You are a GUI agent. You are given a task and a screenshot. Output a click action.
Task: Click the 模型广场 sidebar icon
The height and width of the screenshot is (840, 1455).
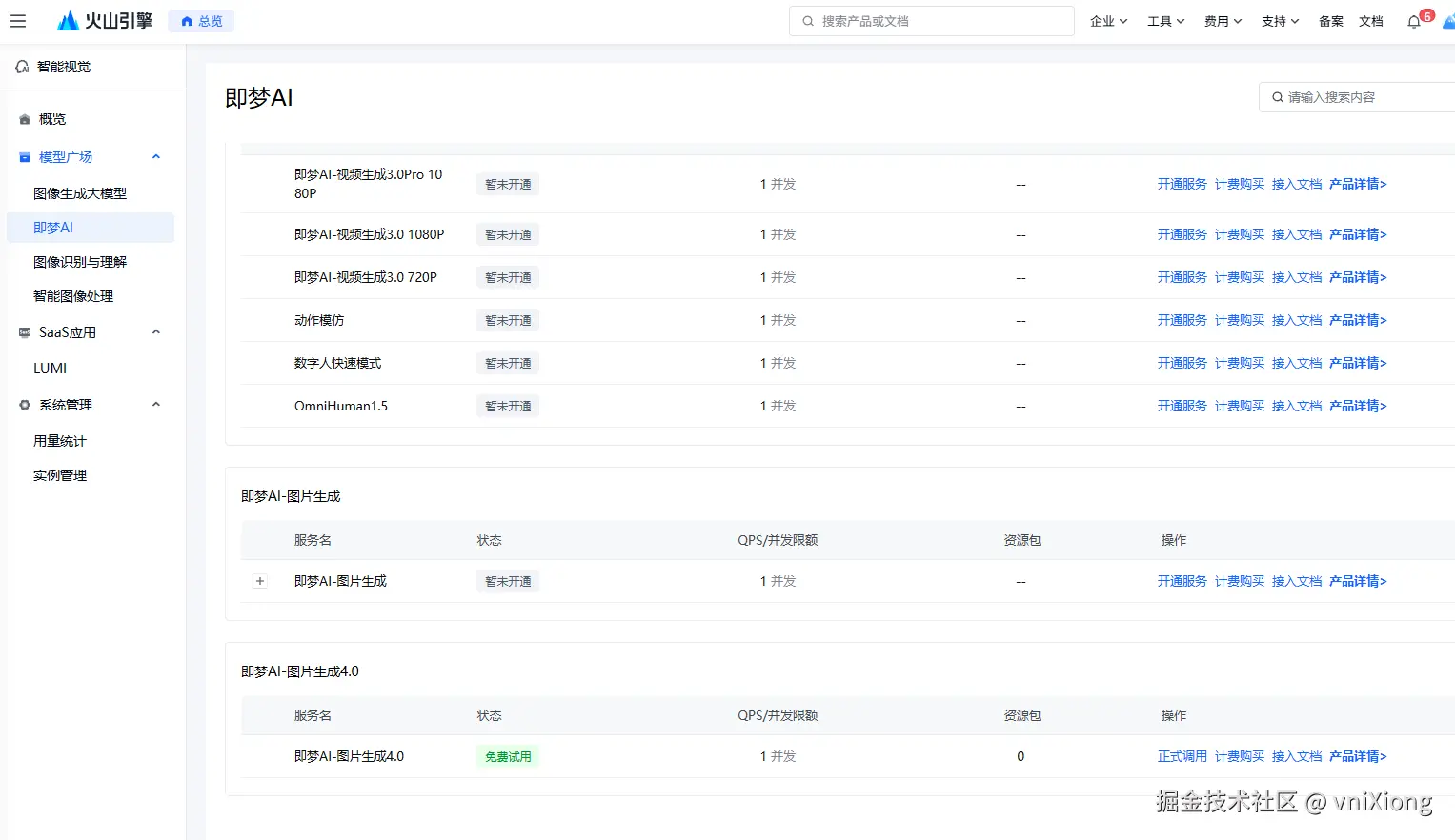point(25,157)
